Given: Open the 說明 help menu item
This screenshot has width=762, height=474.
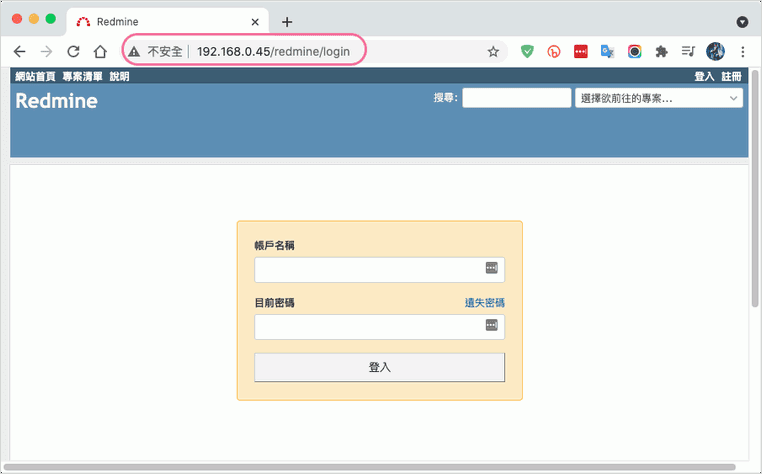Looking at the screenshot, I should [119, 76].
